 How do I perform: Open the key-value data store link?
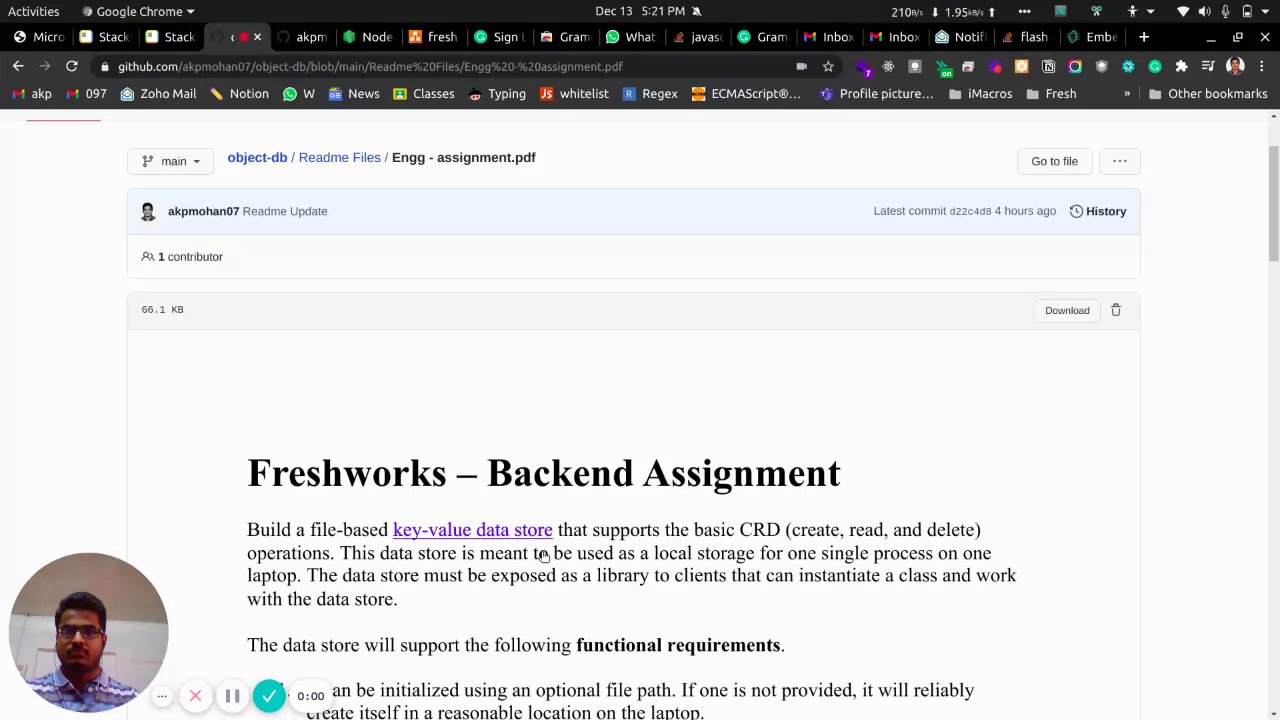(472, 530)
